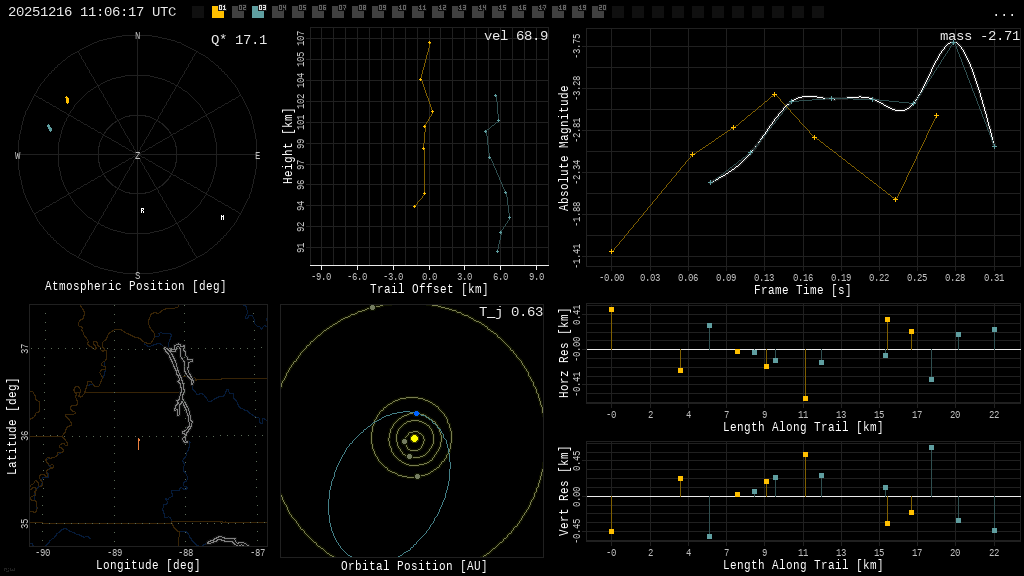Click the red meteor track on map
The height and width of the screenshot is (576, 1024).
[138, 443]
